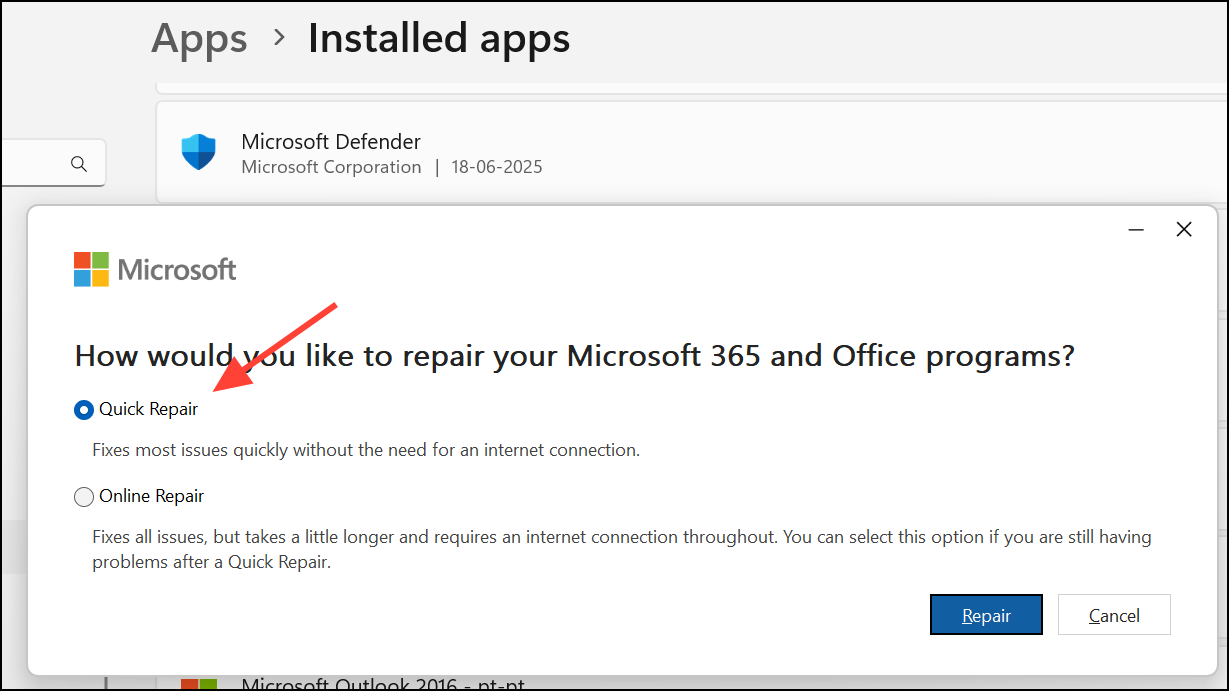Close the Microsoft repair dialog window
1229x691 pixels.
(x=1184, y=230)
